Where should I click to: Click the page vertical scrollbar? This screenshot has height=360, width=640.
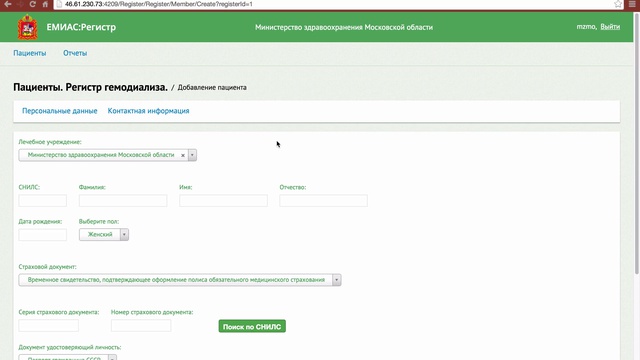637,143
